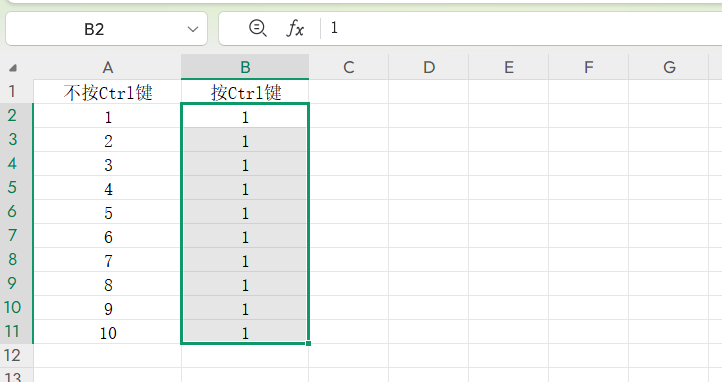Click cell B6 in the selected range
The image size is (722, 382).
245,211
